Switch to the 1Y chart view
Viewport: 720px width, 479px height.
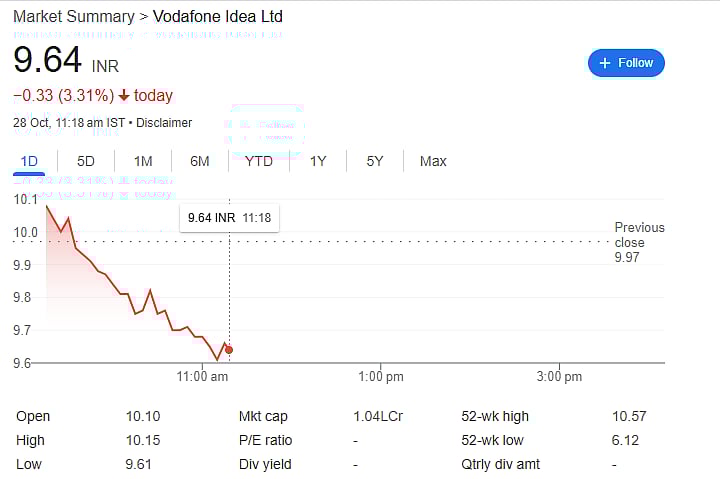click(318, 161)
